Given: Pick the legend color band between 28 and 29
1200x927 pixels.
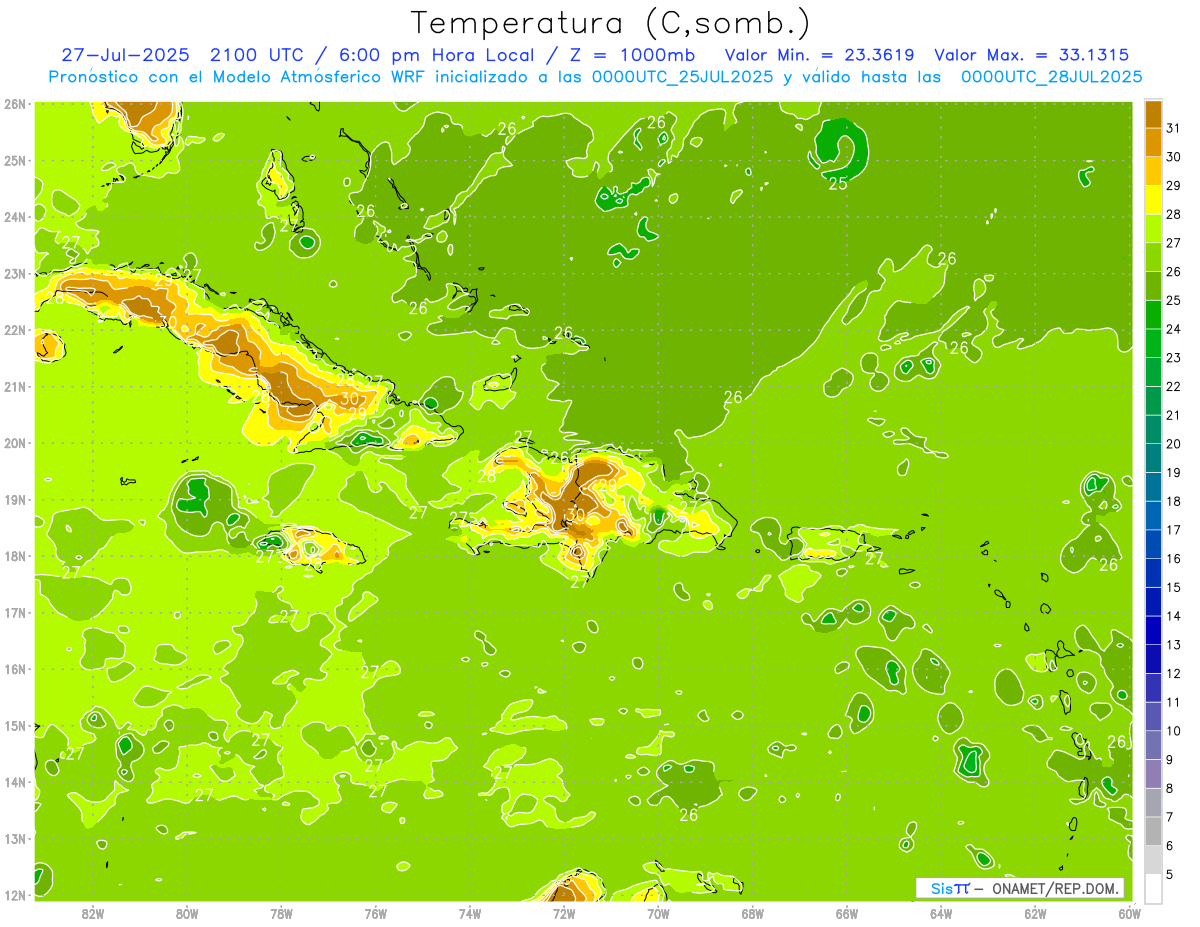Looking at the screenshot, I should pos(1153,199).
